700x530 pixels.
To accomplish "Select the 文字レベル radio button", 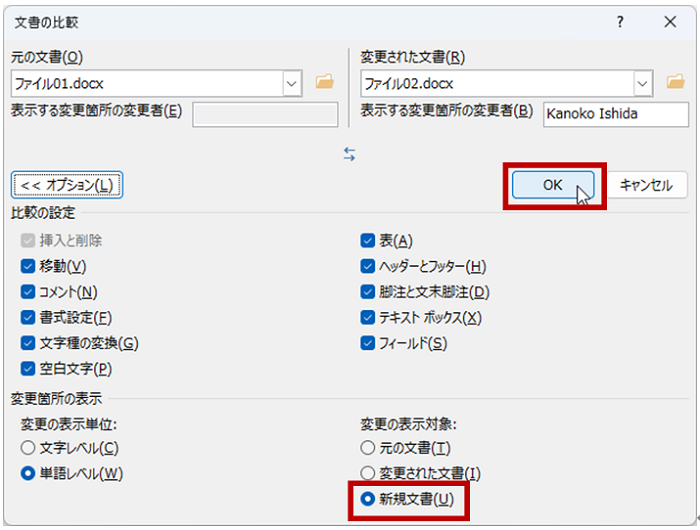I will click(27, 448).
